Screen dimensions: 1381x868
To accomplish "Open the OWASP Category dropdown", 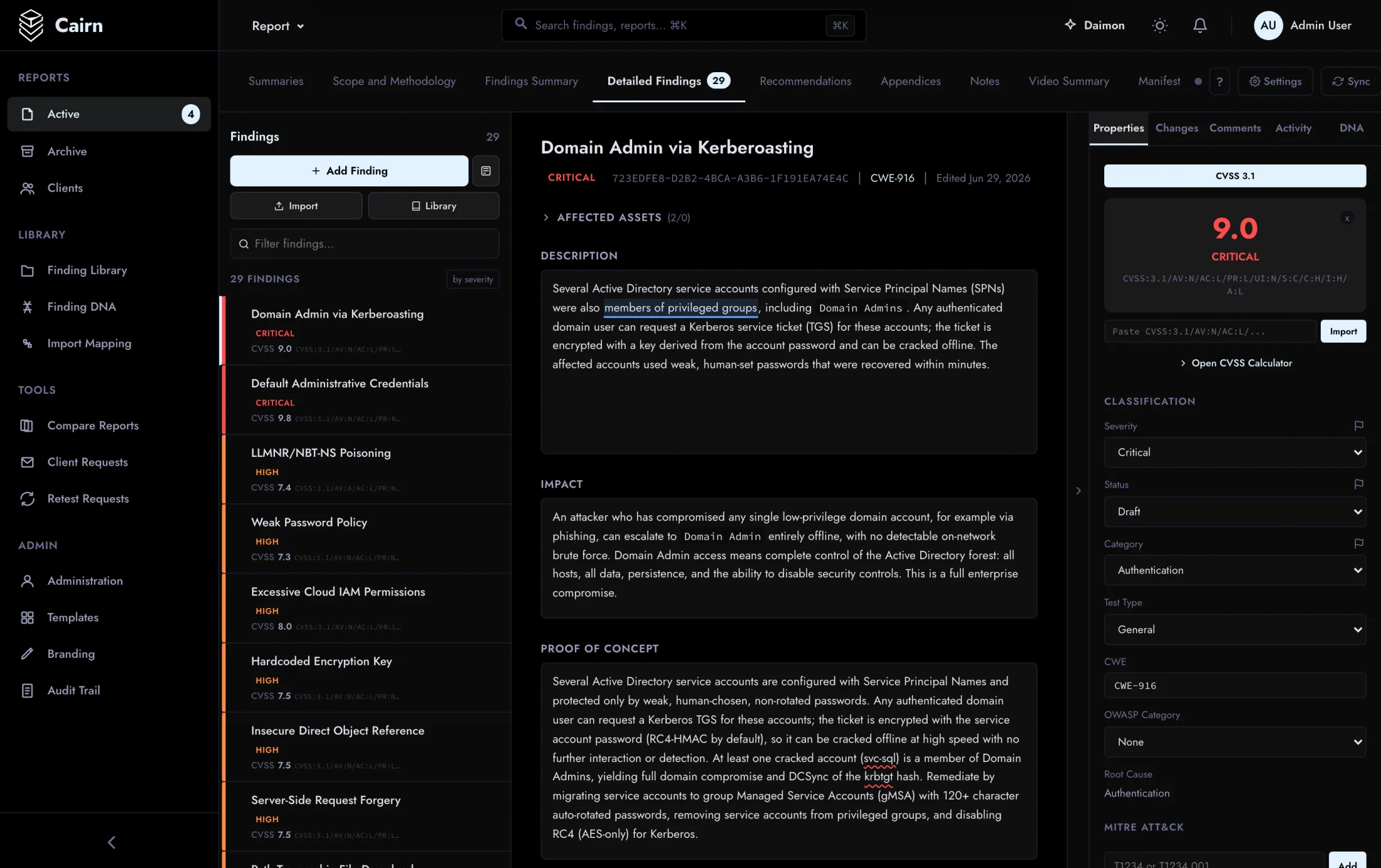I will coord(1234,742).
